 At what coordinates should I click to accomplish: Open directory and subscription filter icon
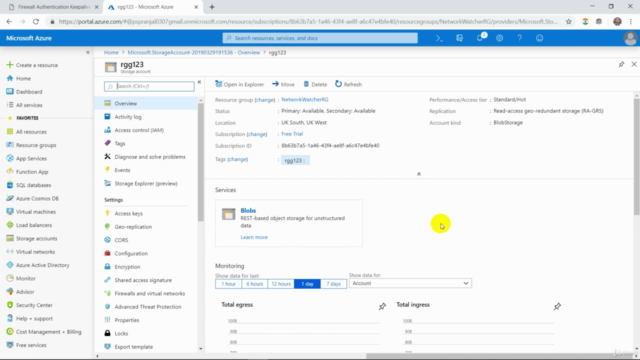tap(460, 38)
